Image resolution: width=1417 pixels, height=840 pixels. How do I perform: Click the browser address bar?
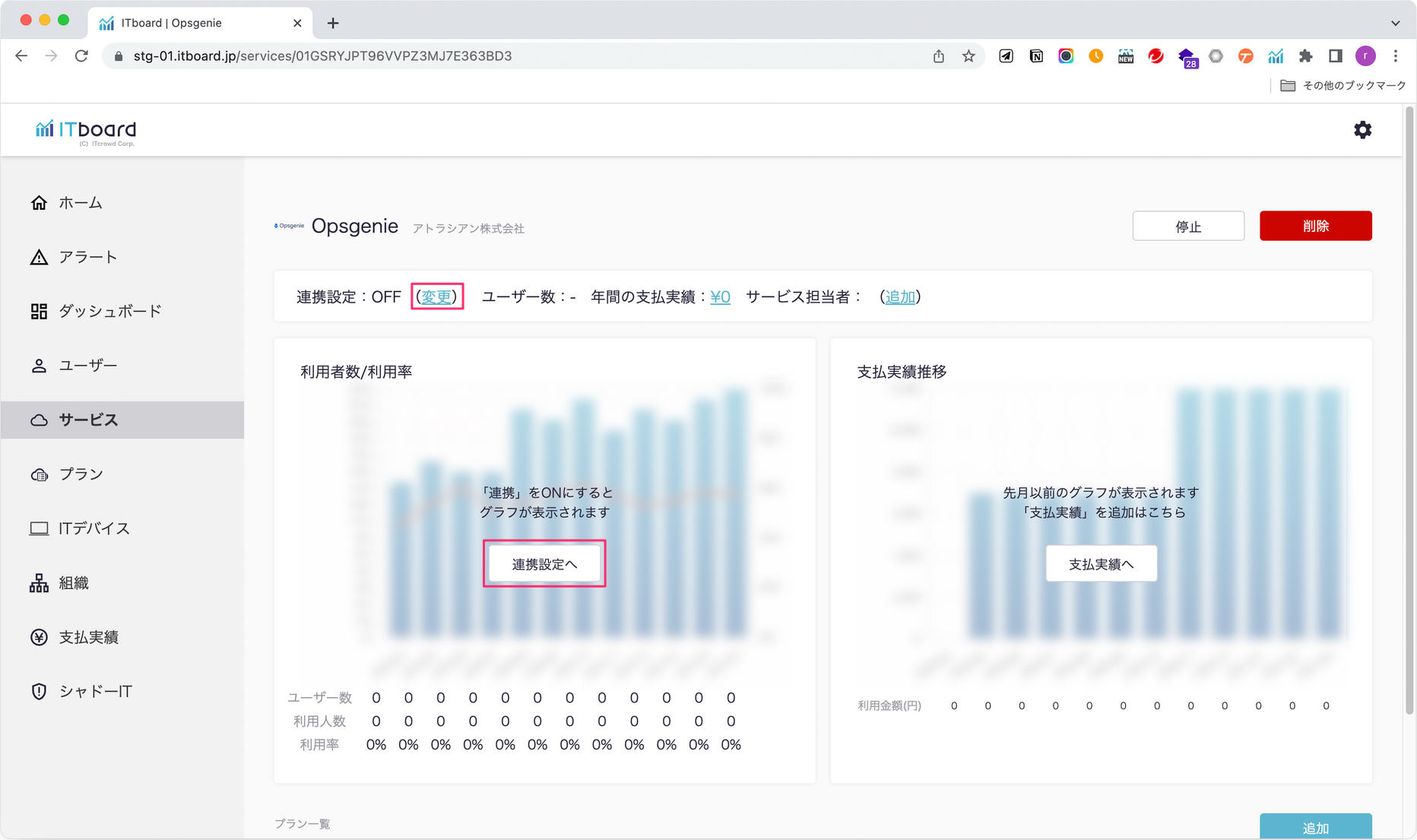pyautogui.click(x=525, y=56)
